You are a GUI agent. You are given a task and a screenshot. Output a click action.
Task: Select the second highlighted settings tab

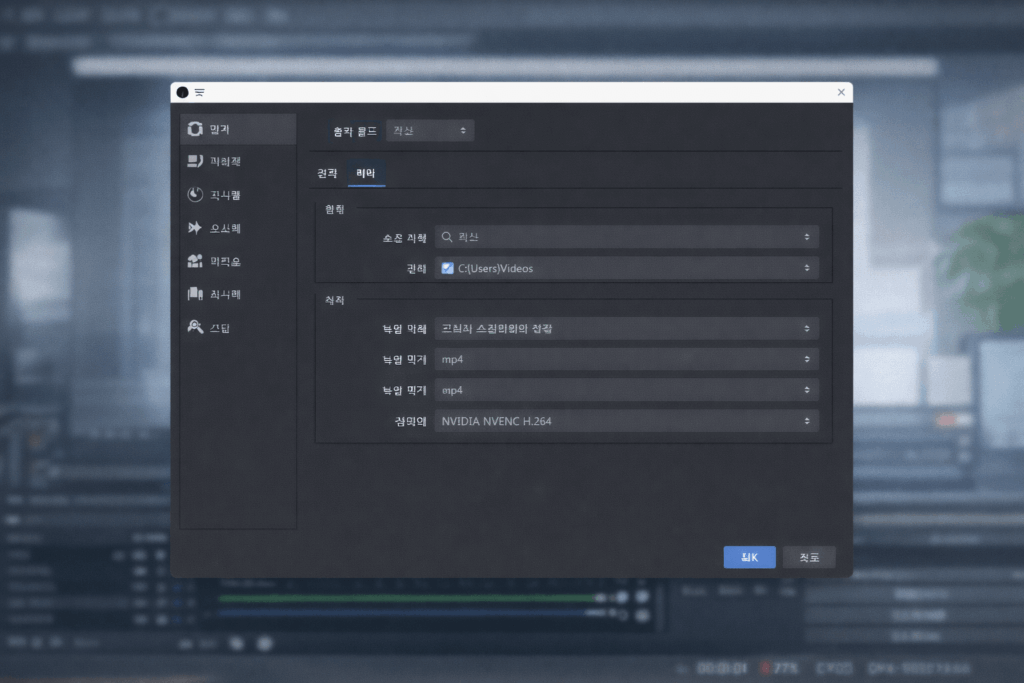pos(366,172)
